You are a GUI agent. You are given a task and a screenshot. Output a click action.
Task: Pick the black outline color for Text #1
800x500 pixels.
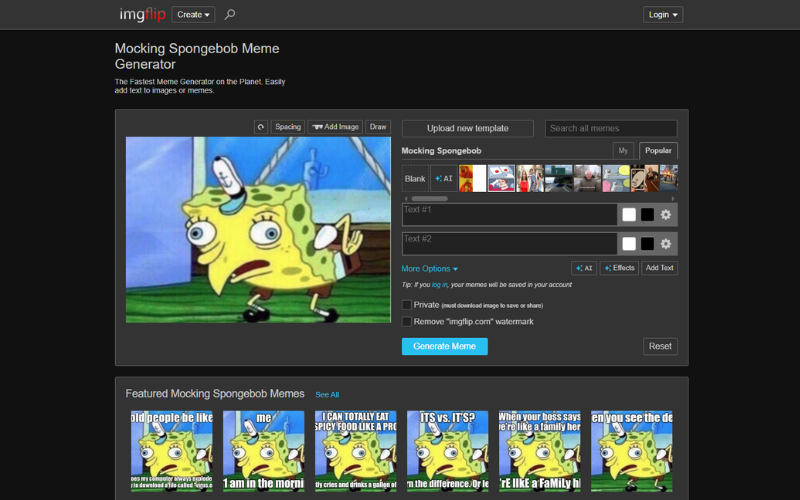pos(647,215)
